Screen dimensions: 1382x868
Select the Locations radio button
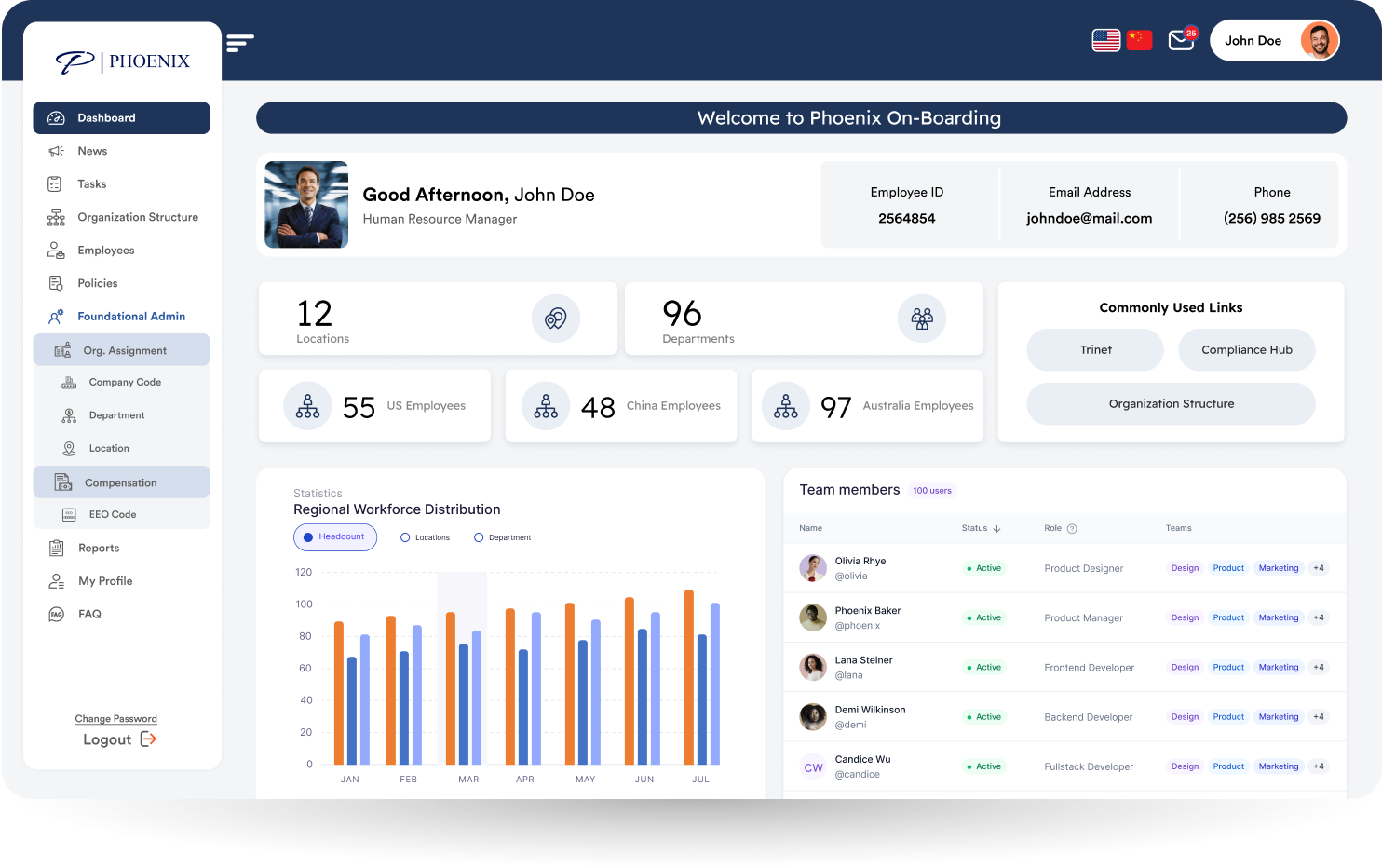(405, 537)
